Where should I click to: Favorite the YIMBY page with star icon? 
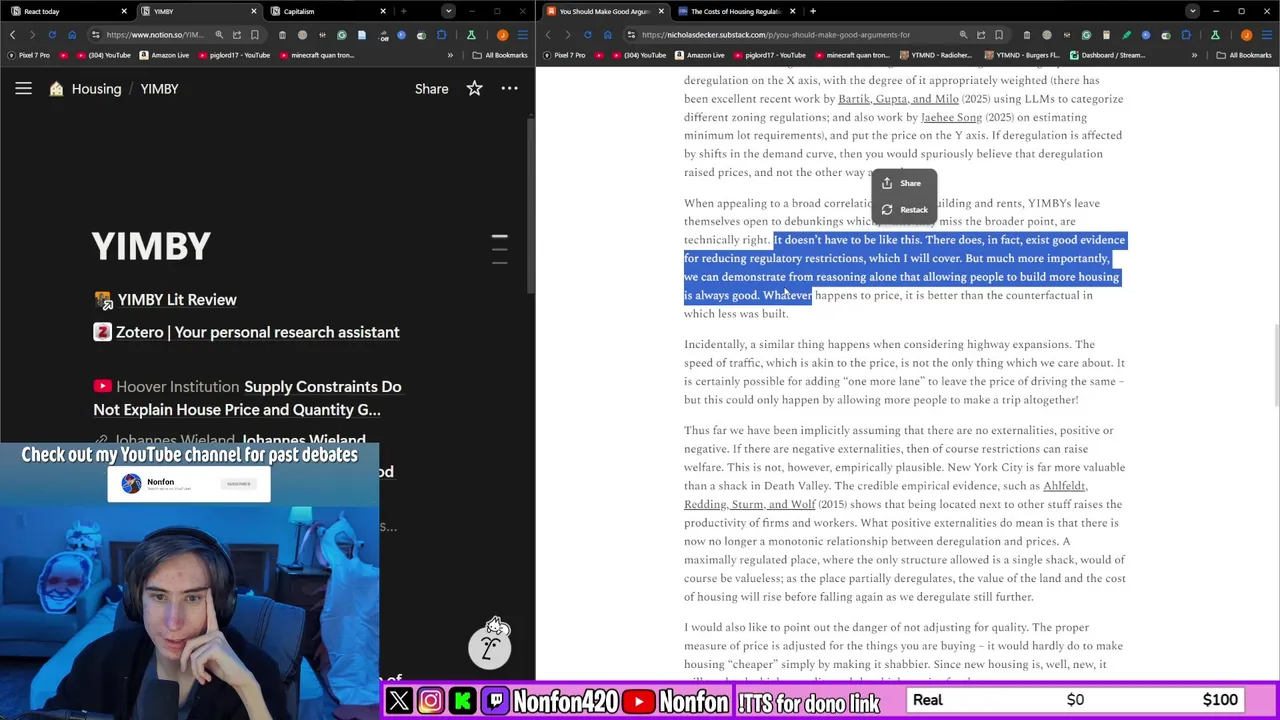474,89
